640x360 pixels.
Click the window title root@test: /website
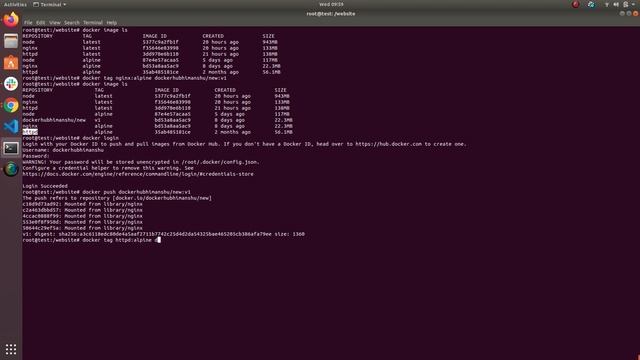pos(331,13)
